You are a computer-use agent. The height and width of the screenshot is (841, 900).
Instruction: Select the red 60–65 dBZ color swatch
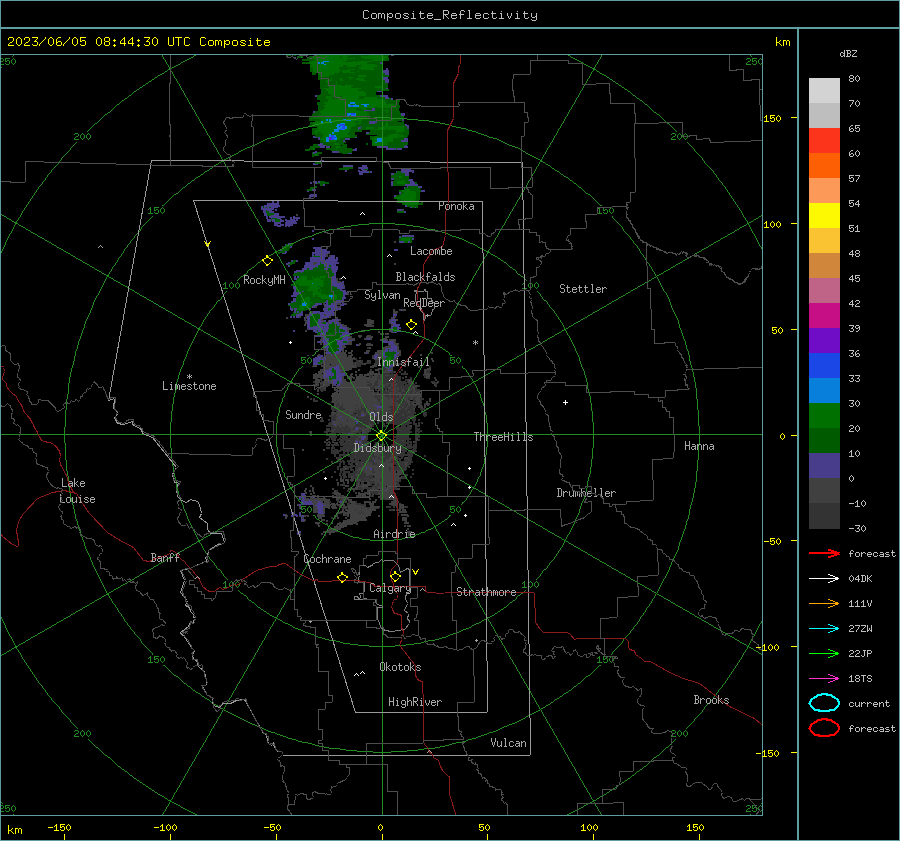pos(824,141)
